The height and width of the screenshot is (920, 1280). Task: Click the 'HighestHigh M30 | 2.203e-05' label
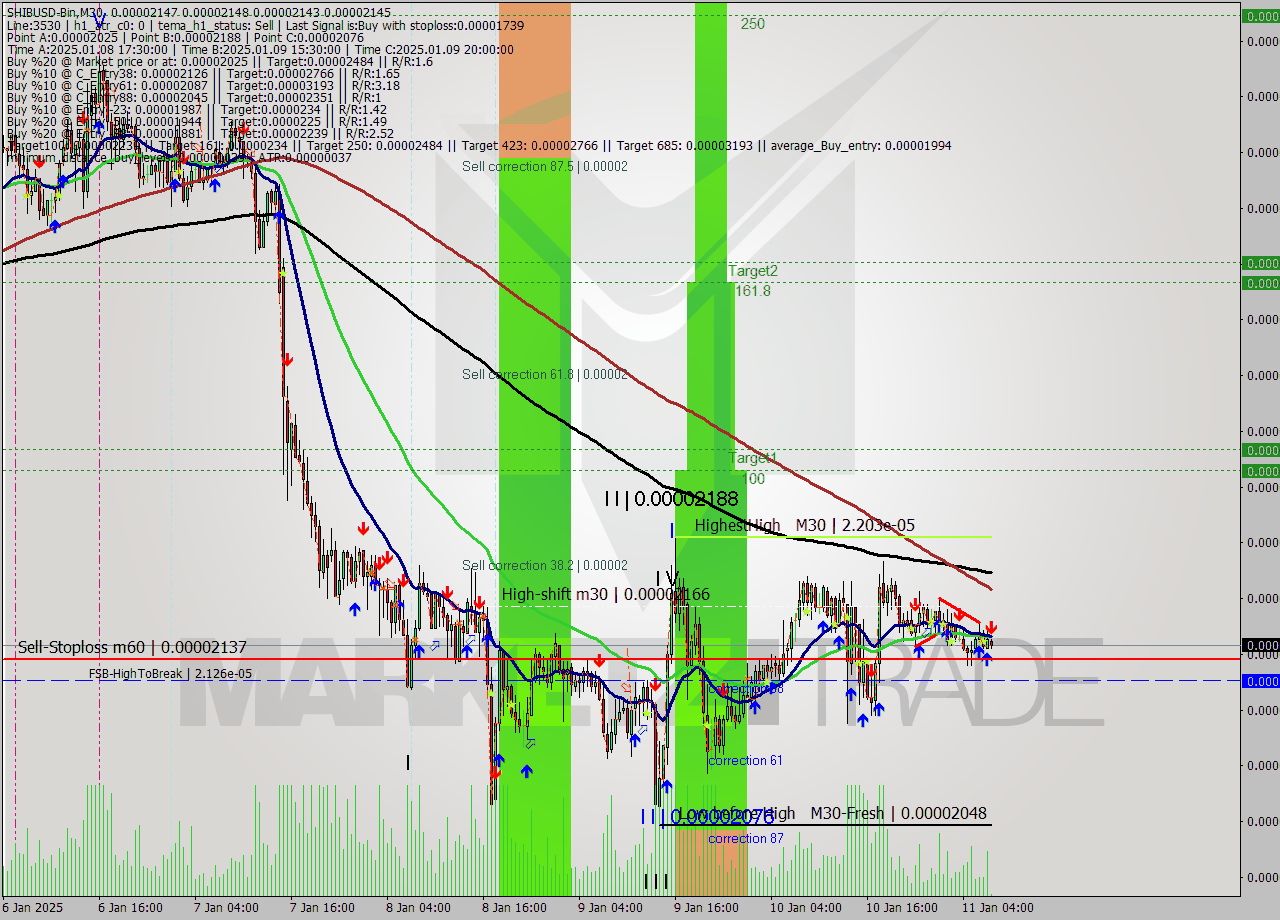tap(804, 525)
